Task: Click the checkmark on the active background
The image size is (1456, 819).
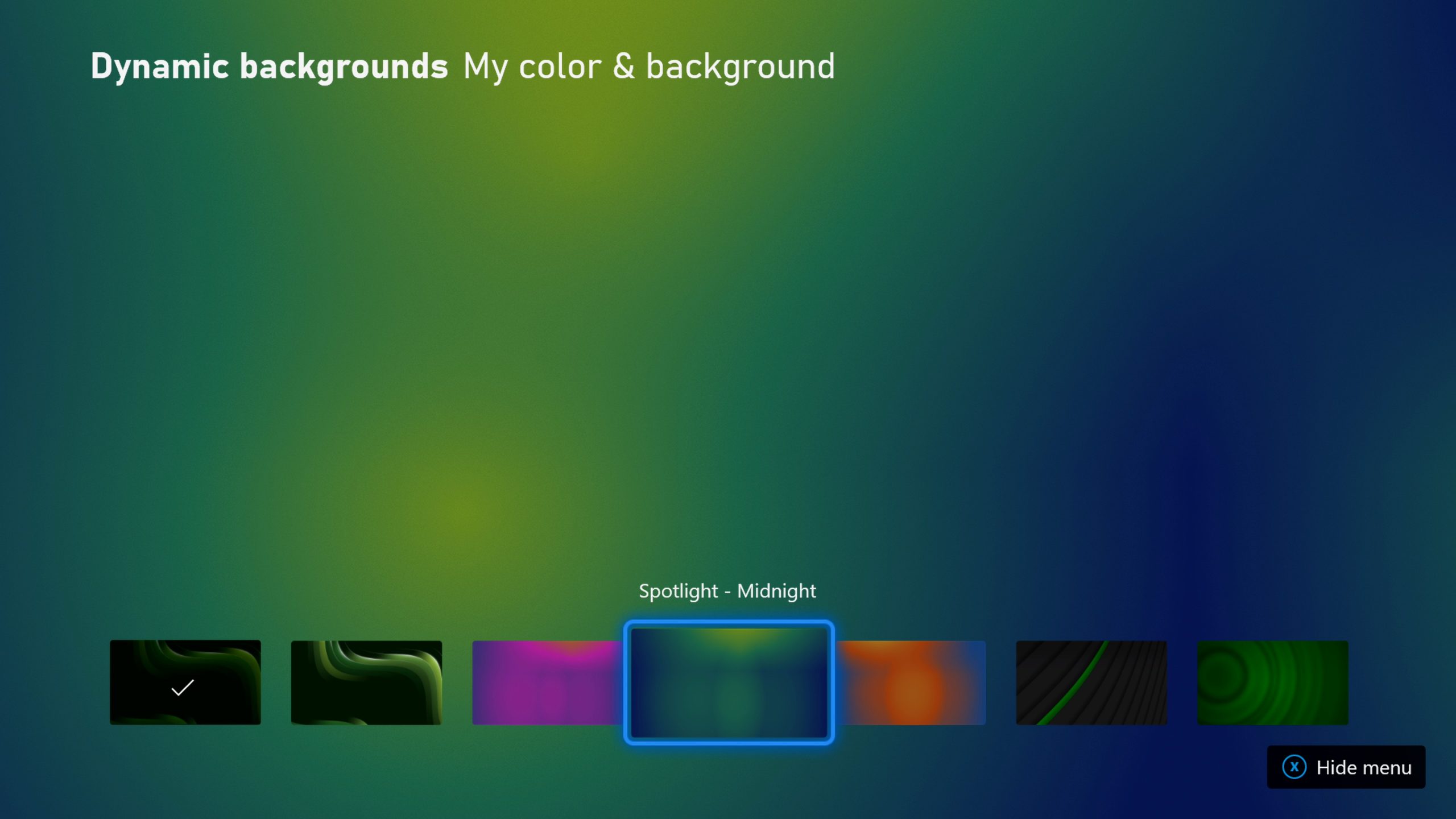Action: click(183, 688)
